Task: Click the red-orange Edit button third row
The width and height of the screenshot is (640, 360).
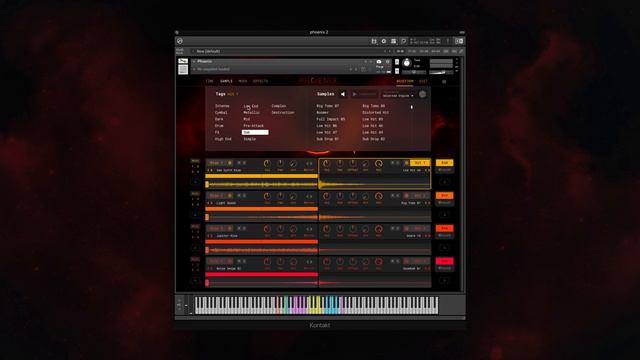Action: pyautogui.click(x=444, y=228)
